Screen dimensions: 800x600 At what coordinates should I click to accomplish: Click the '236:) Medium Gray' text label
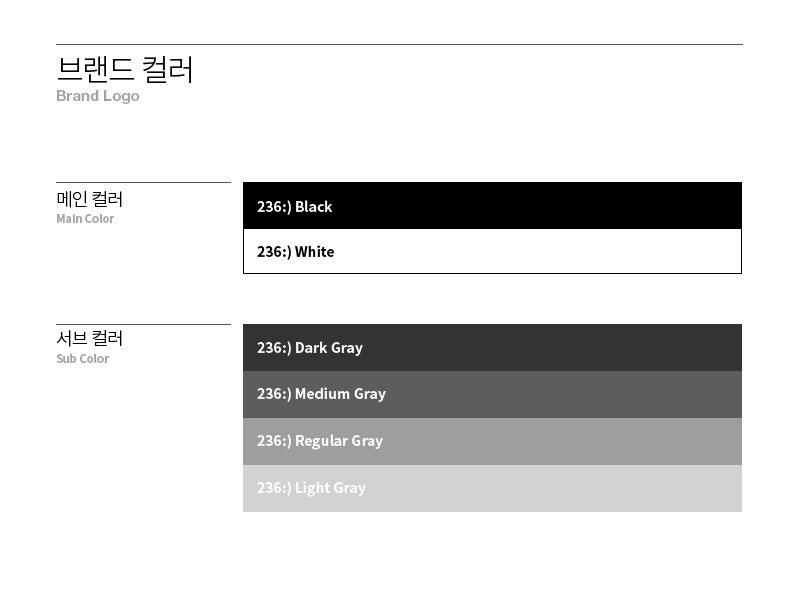coord(321,394)
